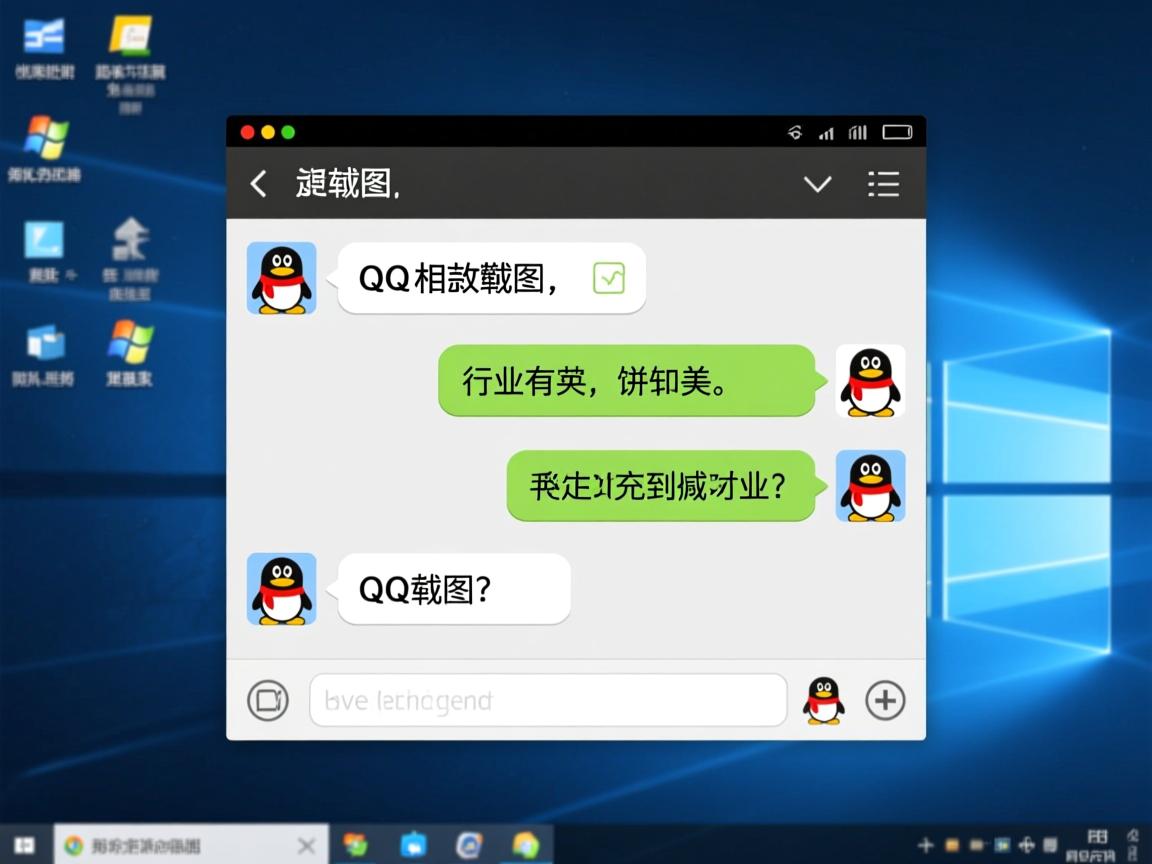Click the penguin avatar beside the first green bubble
The image size is (1152, 864).
pos(870,381)
